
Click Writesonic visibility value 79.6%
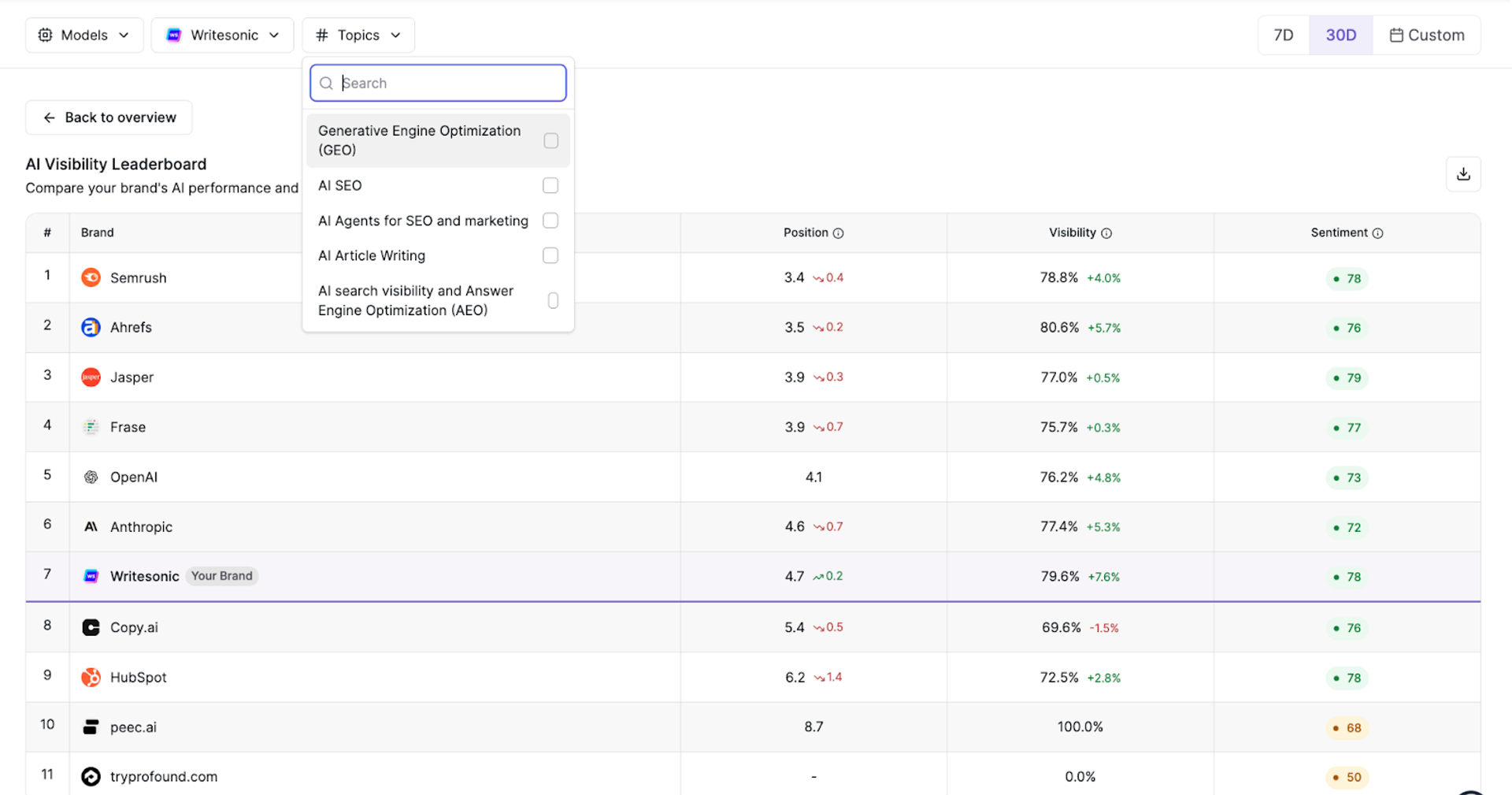pyautogui.click(x=1060, y=576)
